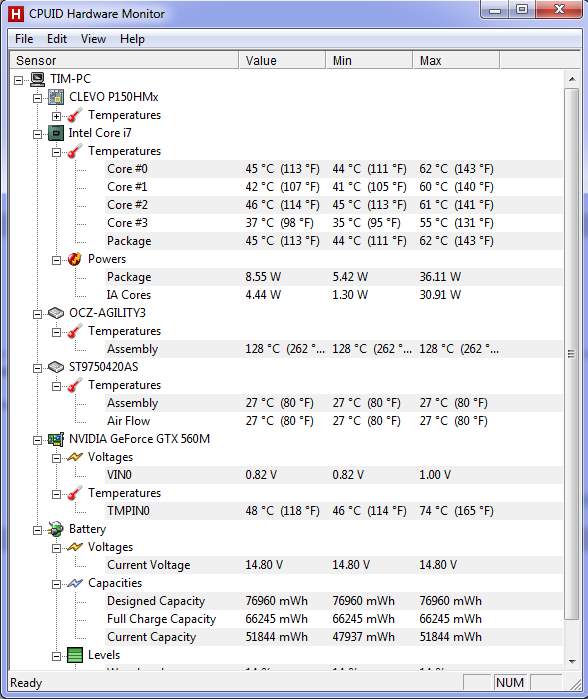Open the Edit menu
The width and height of the screenshot is (588, 699).
[57, 39]
